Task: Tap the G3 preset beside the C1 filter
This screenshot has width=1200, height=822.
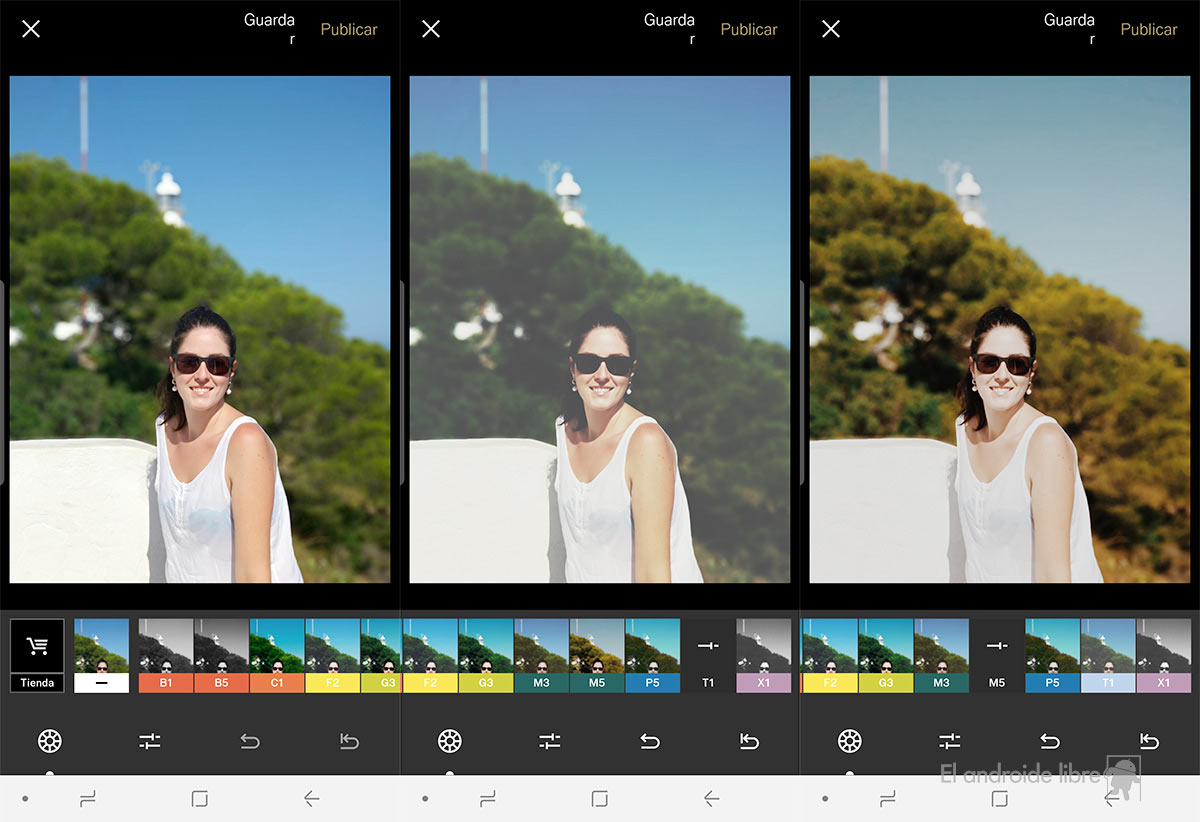Action: (381, 656)
